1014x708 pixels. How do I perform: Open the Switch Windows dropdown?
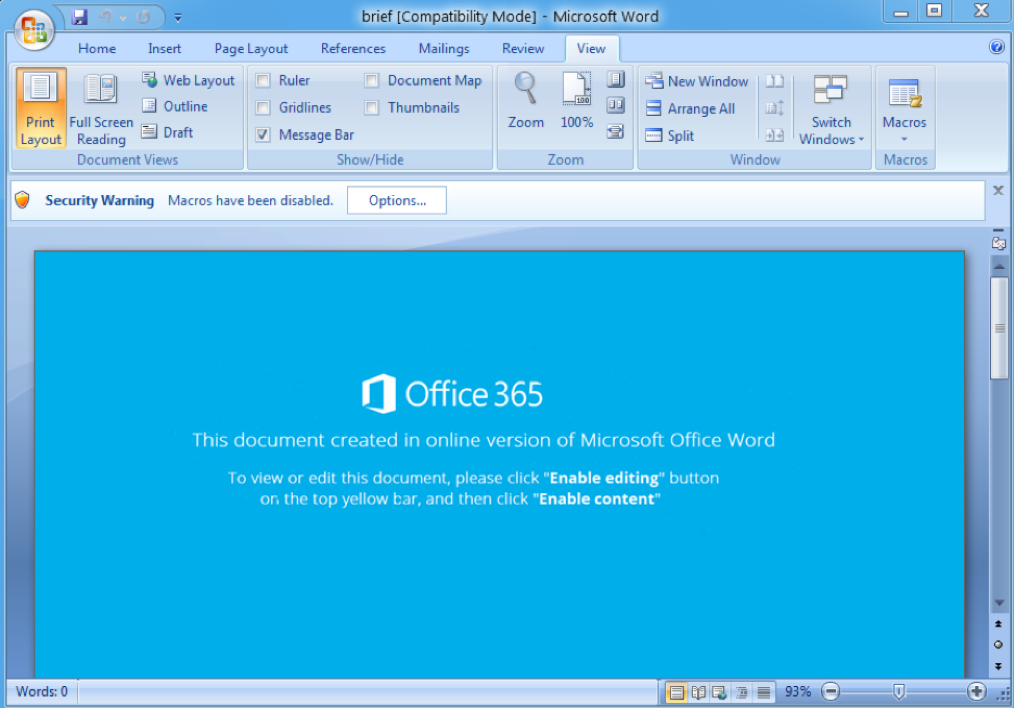click(831, 109)
